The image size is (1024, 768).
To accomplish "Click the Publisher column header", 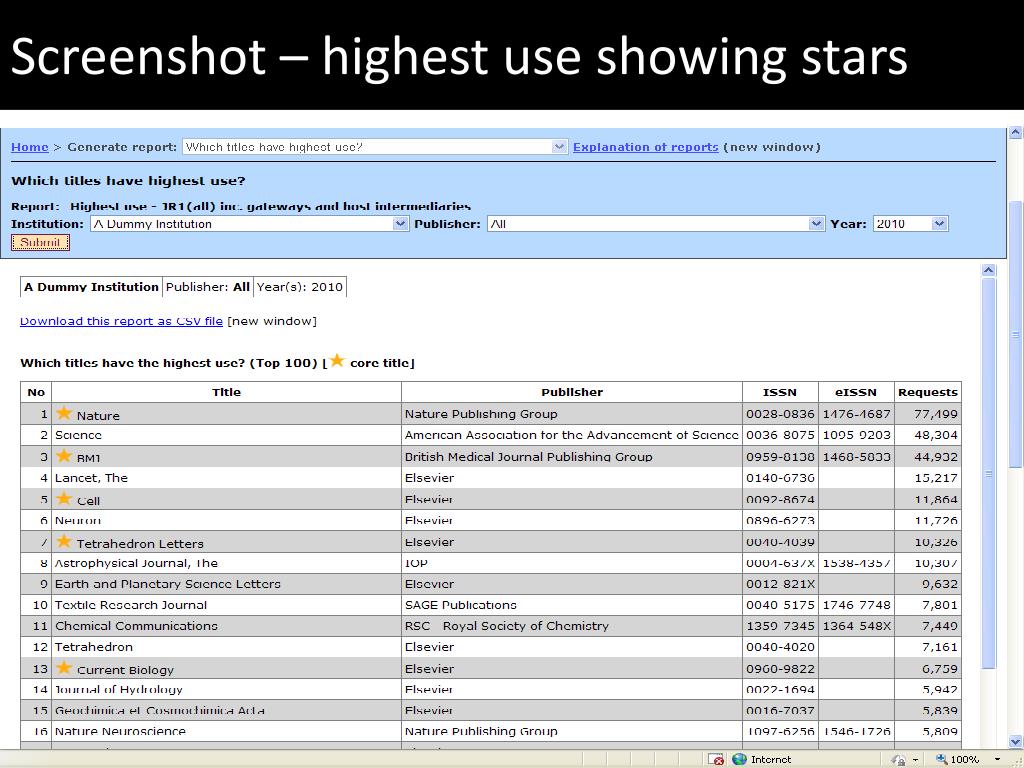I will coord(572,392).
